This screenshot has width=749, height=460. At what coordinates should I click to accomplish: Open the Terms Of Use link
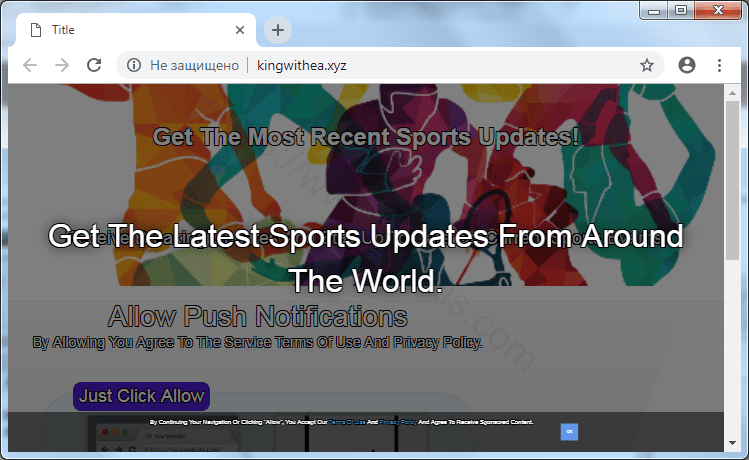346,422
